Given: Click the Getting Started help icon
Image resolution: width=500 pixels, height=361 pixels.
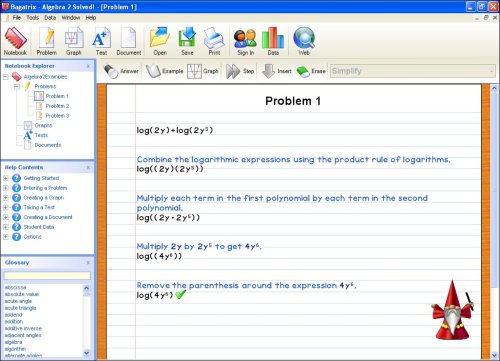Looking at the screenshot, I should 16,178.
